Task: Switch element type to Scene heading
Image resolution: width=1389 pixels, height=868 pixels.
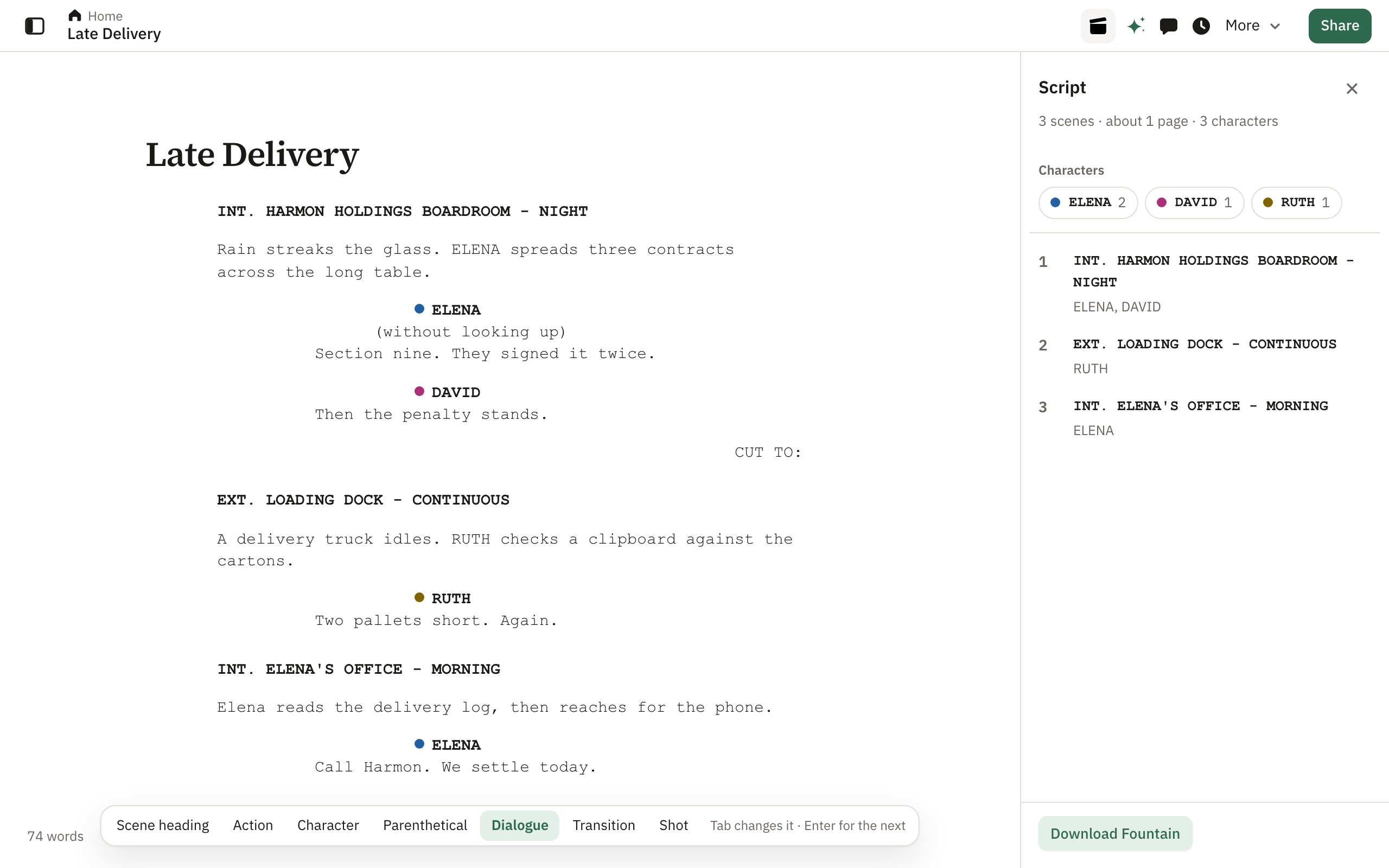Action: (162, 826)
